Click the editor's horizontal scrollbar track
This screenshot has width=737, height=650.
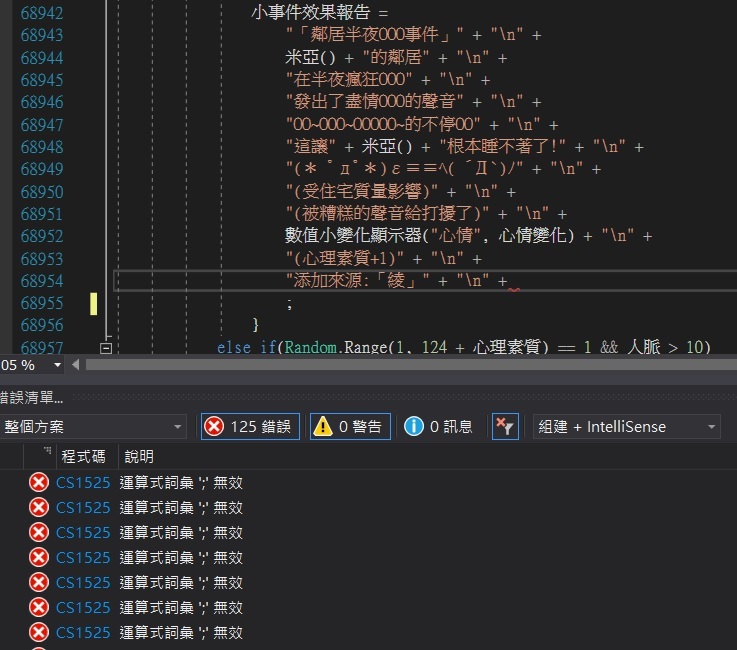click(400, 365)
